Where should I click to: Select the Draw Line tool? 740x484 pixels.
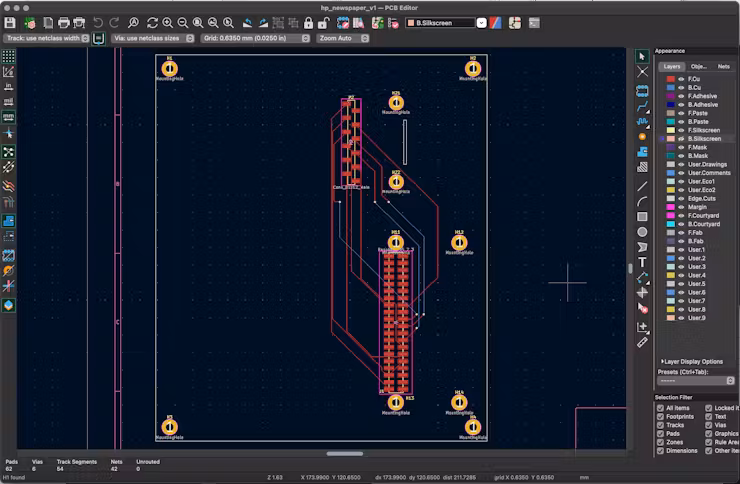click(642, 186)
